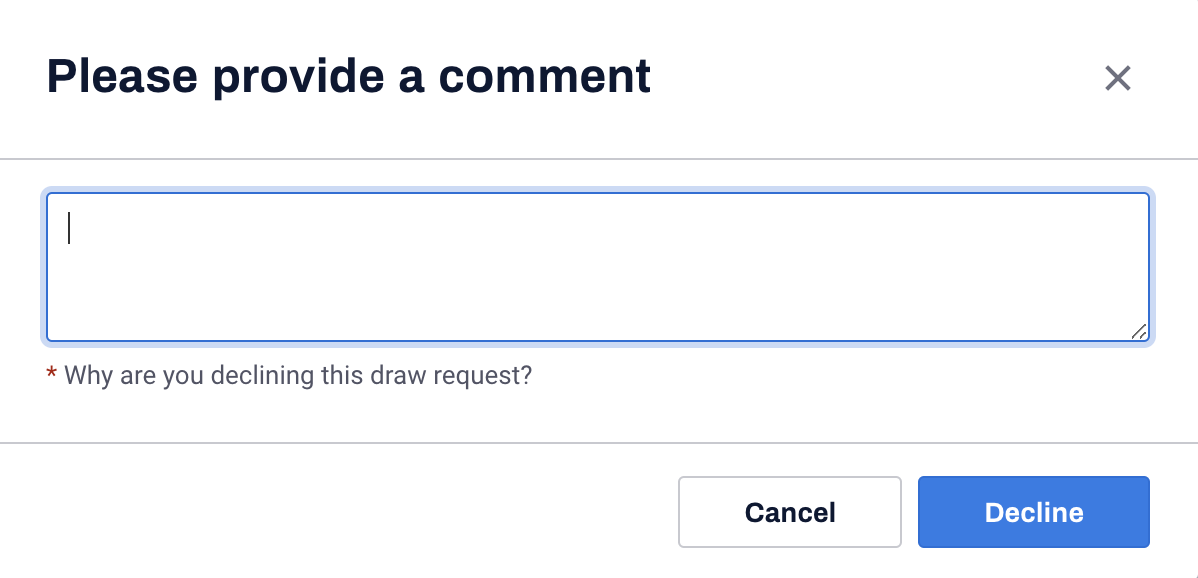Exit the comment modal with the close cross
This screenshot has width=1198, height=578.
(x=1117, y=78)
